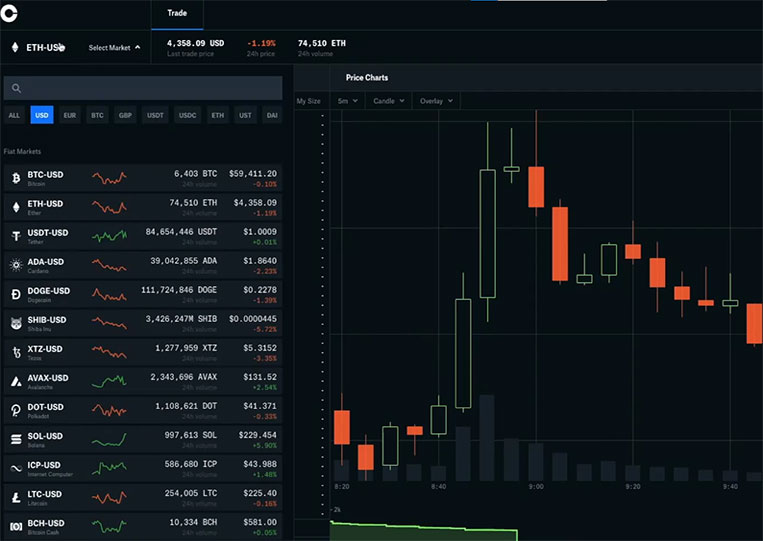Click the DOT-USD sparkline chart
763x541 pixels.
109,411
